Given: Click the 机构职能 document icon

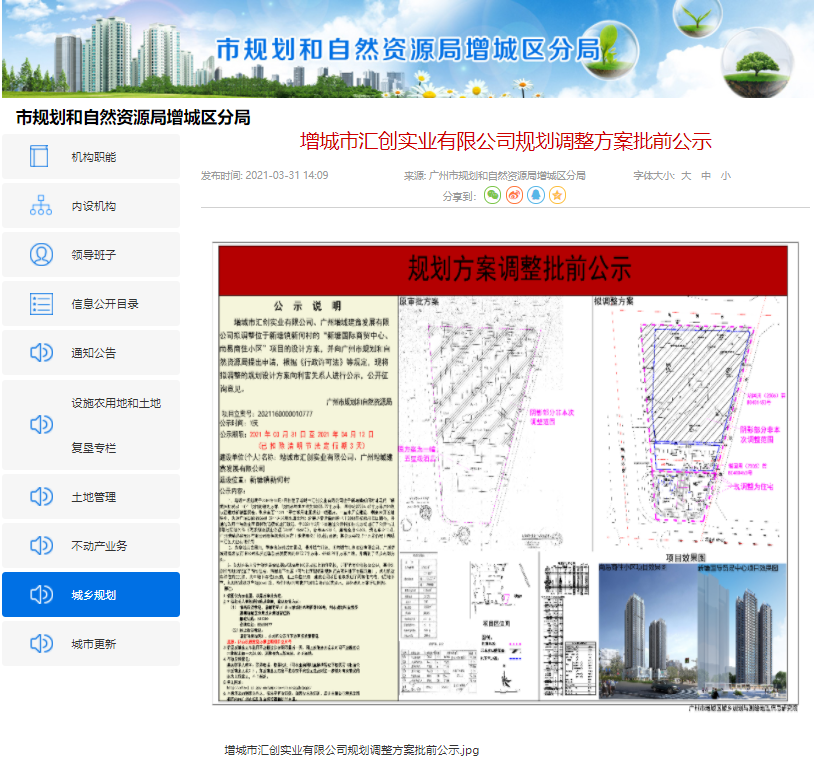Looking at the screenshot, I should click(40, 157).
